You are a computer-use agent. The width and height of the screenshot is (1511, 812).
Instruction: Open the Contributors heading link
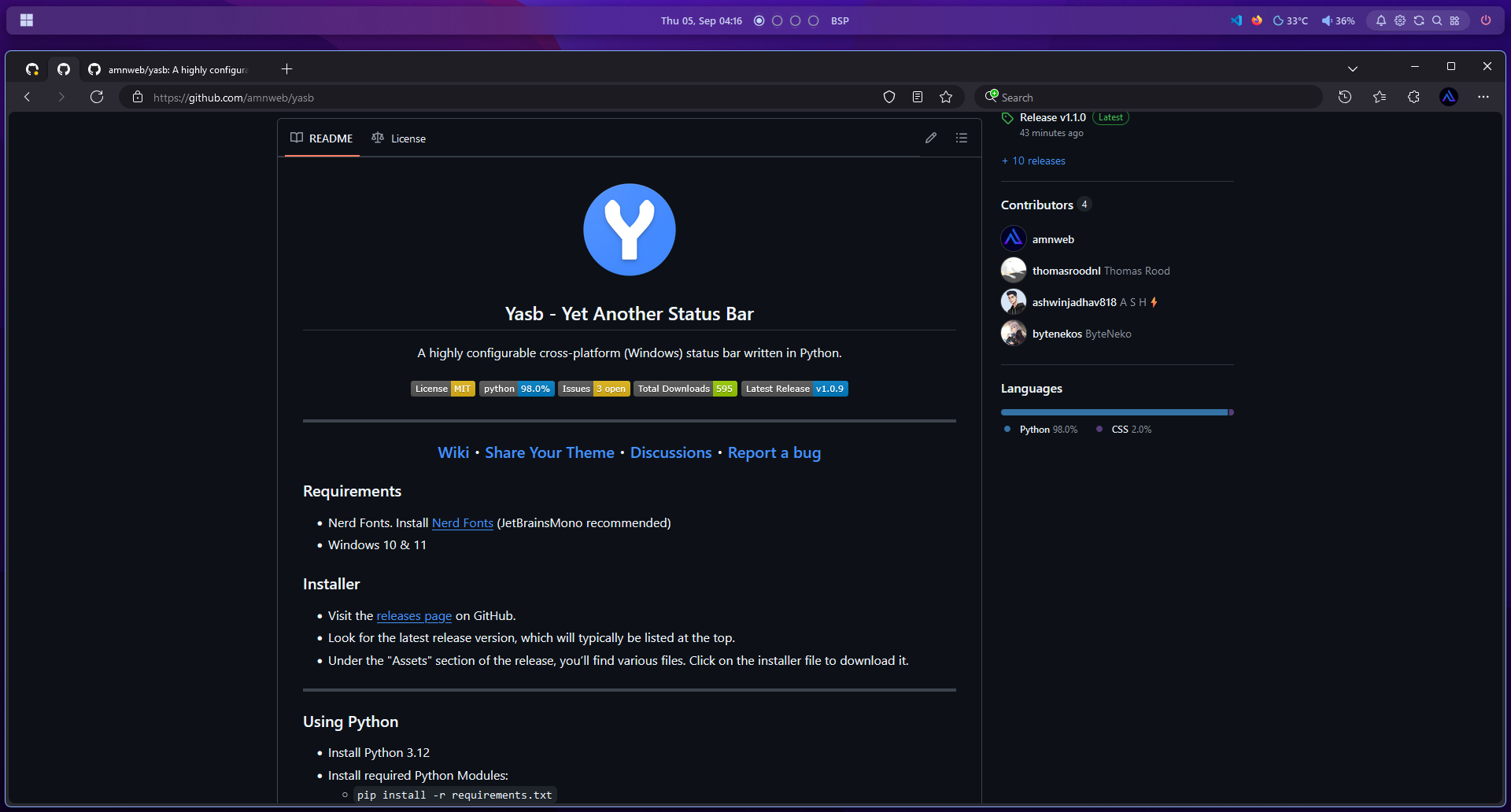(1037, 205)
